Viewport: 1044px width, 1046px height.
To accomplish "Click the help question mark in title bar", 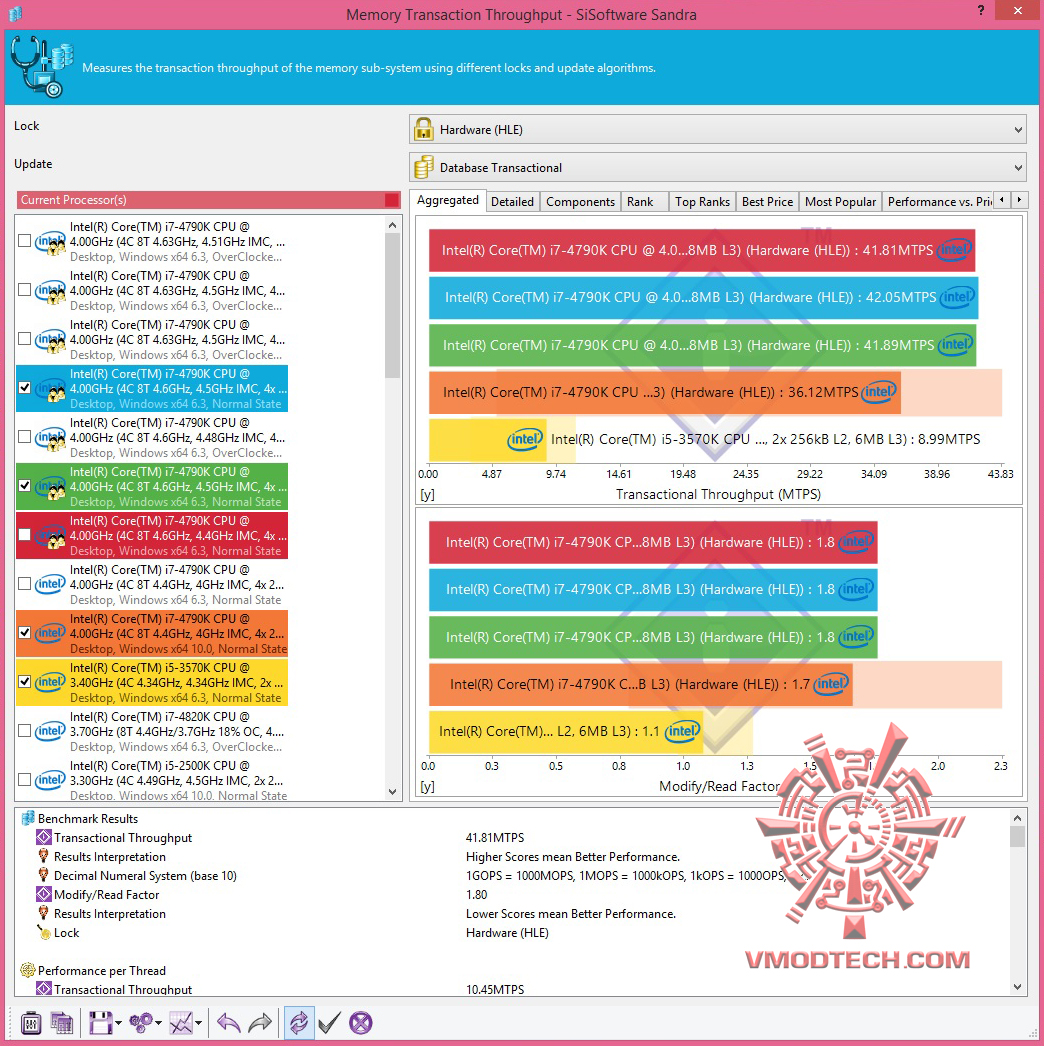I will pyautogui.click(x=981, y=10).
